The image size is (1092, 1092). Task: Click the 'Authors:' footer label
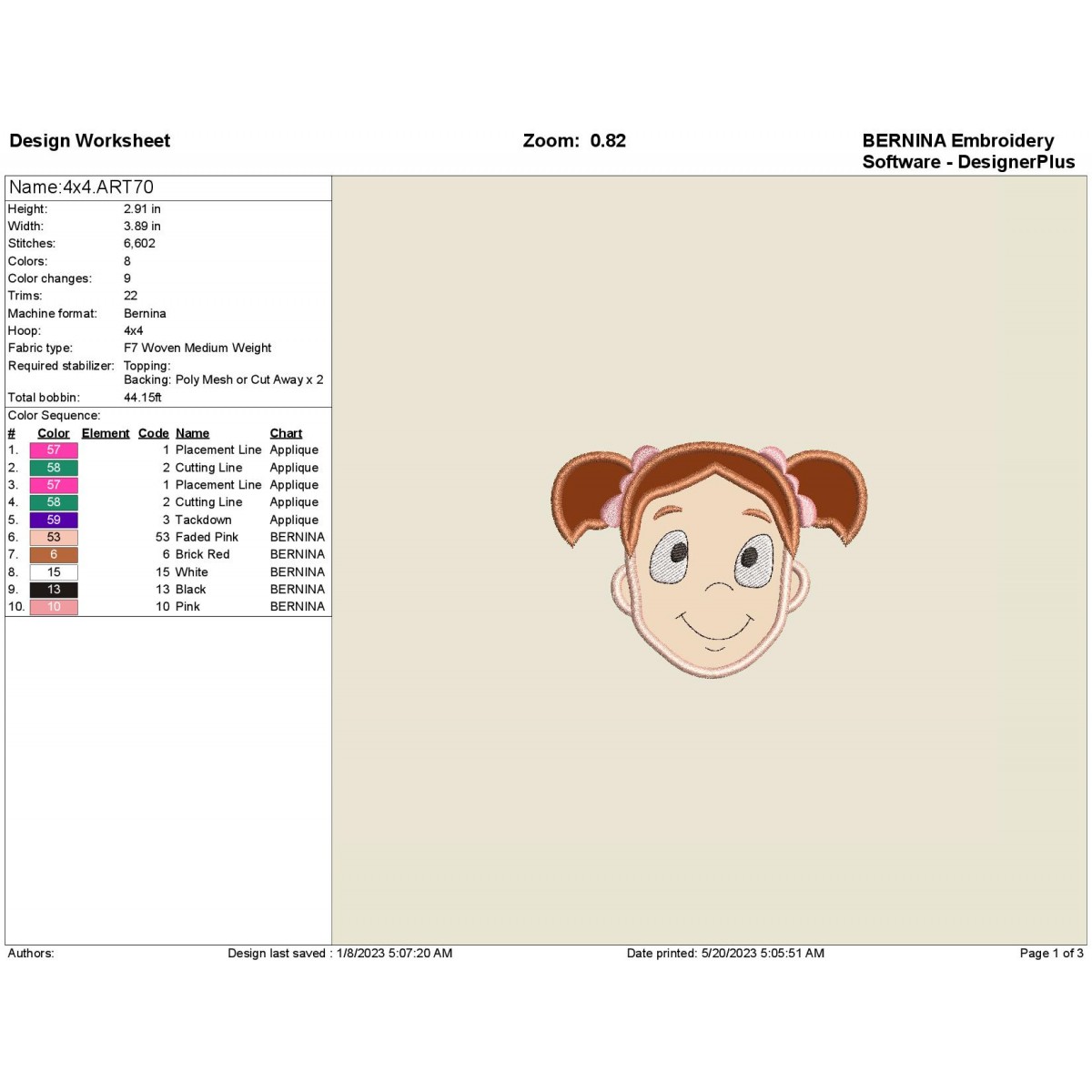pos(31,954)
